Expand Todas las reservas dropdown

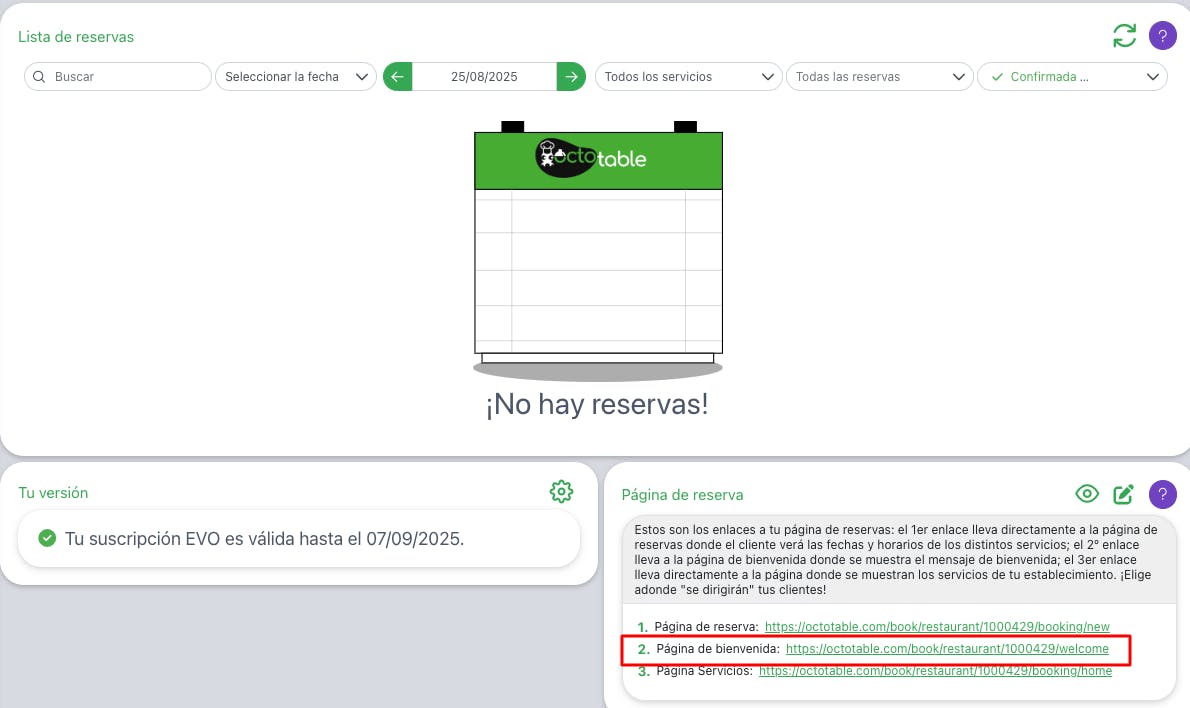point(880,77)
